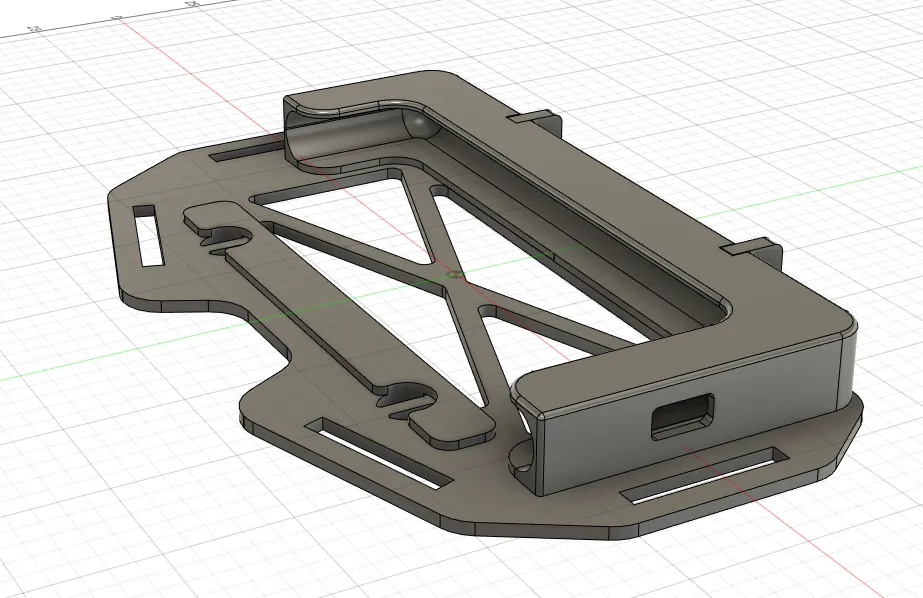Pick the origin point at the cross brace center
The image size is (923, 598).
pyautogui.click(x=454, y=274)
